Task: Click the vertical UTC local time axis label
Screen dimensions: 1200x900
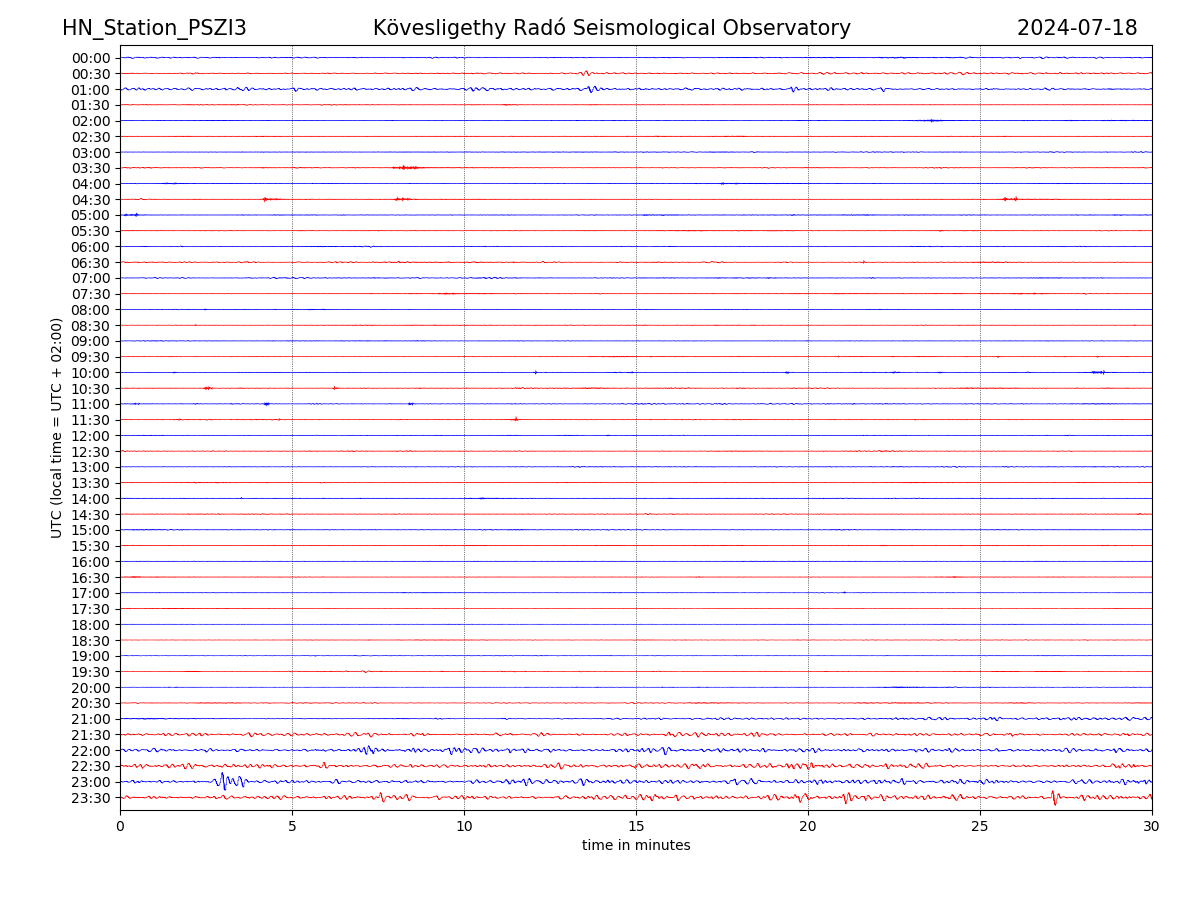Action: click(x=57, y=427)
